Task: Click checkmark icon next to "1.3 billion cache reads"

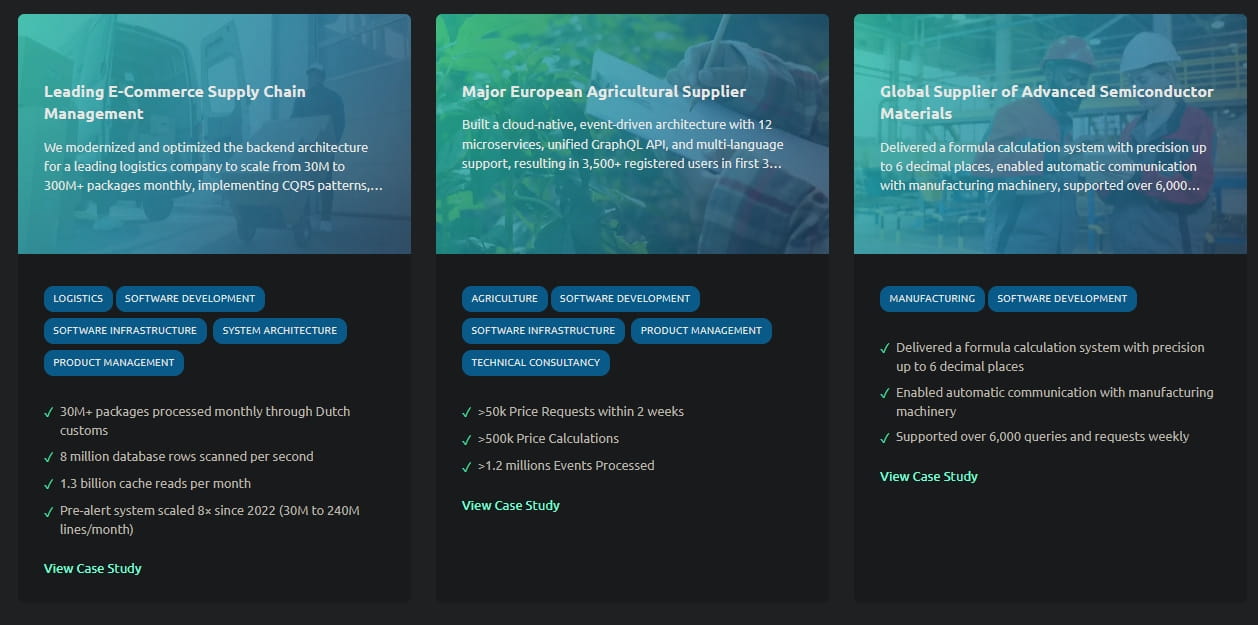Action: point(49,484)
